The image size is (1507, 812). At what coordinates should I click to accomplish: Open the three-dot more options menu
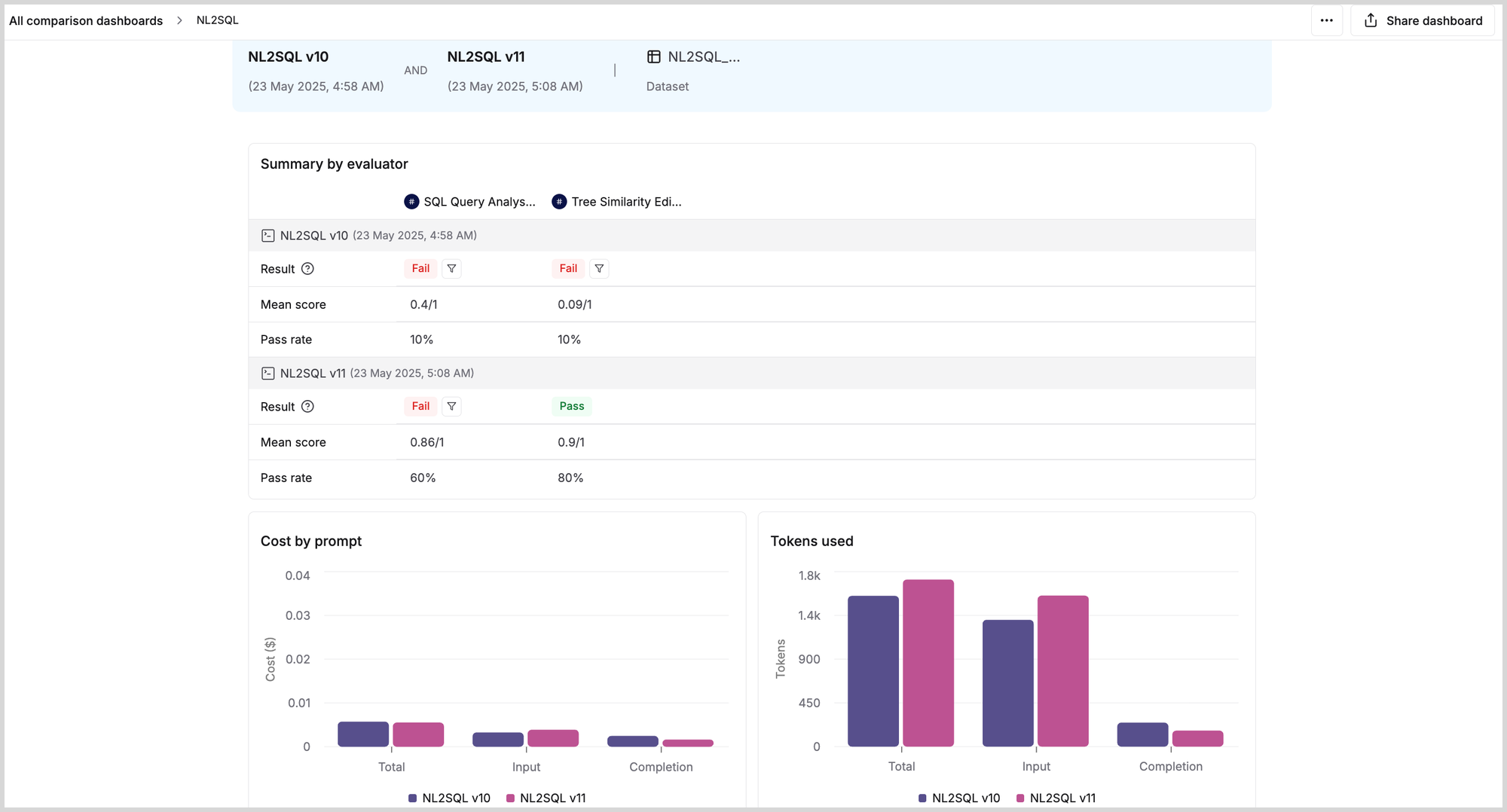1326,20
